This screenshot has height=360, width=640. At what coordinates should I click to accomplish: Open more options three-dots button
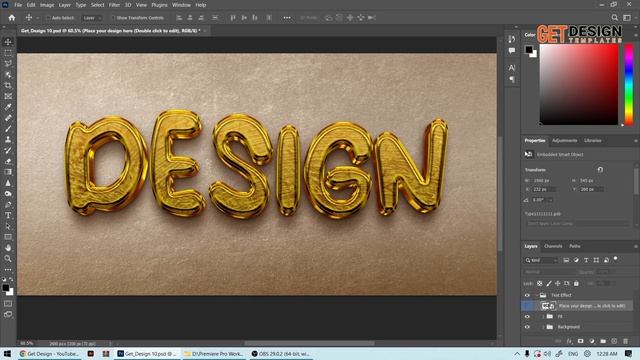pyautogui.click(x=287, y=18)
